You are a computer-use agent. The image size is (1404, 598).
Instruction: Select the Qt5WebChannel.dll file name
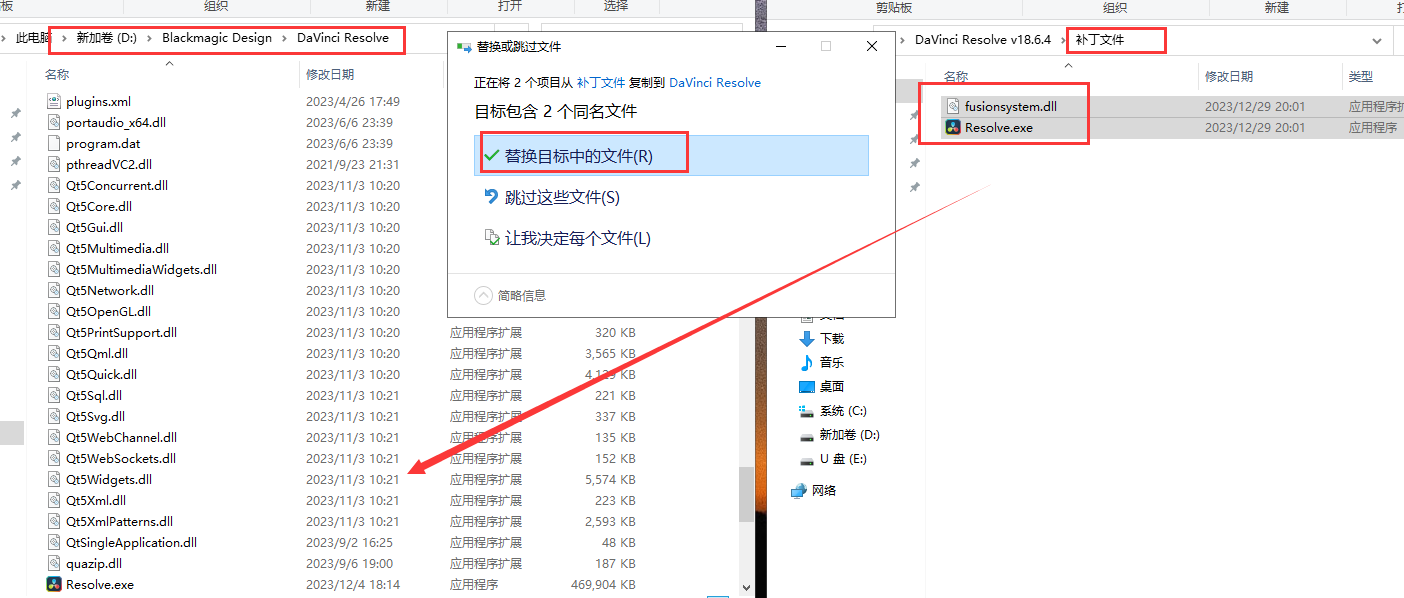coord(121,437)
